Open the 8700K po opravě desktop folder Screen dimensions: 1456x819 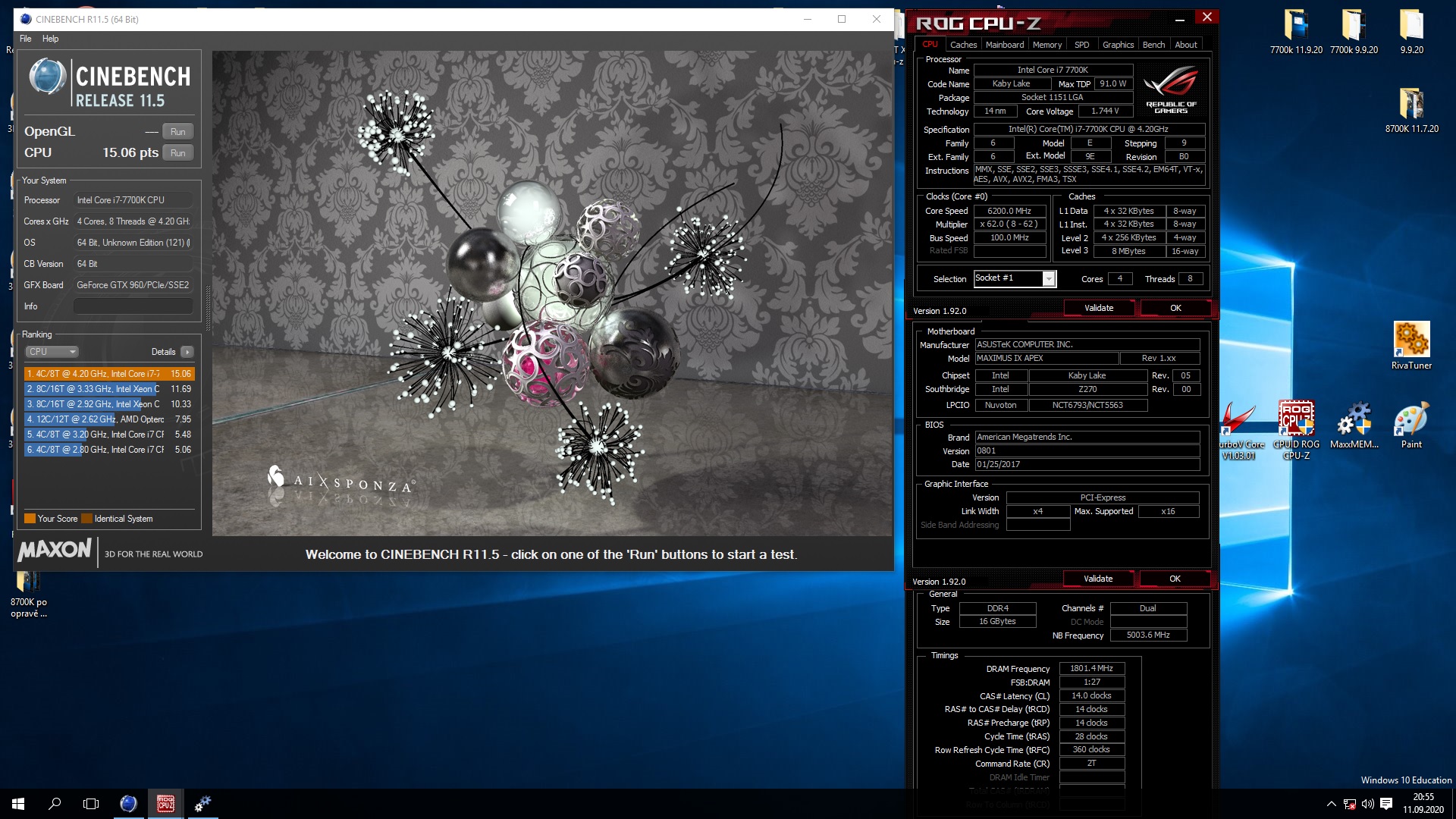(29, 595)
